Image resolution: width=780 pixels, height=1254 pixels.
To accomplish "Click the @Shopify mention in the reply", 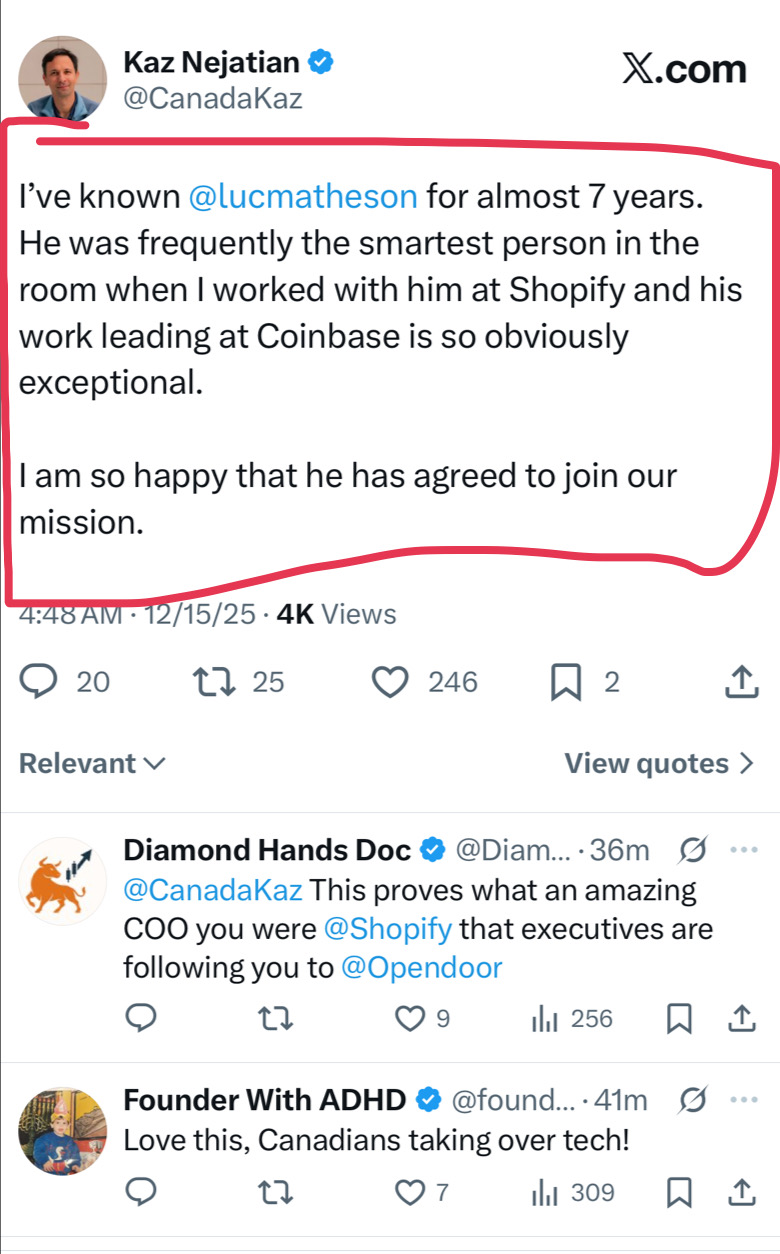I will [x=388, y=928].
